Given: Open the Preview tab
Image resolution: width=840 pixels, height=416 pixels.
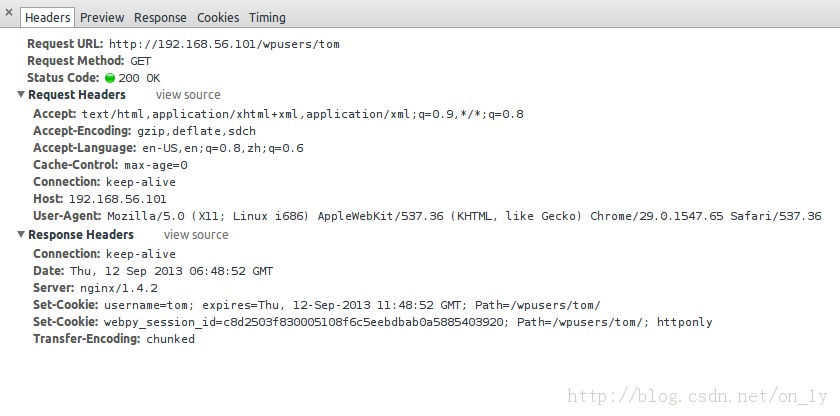Looking at the screenshot, I should (102, 17).
